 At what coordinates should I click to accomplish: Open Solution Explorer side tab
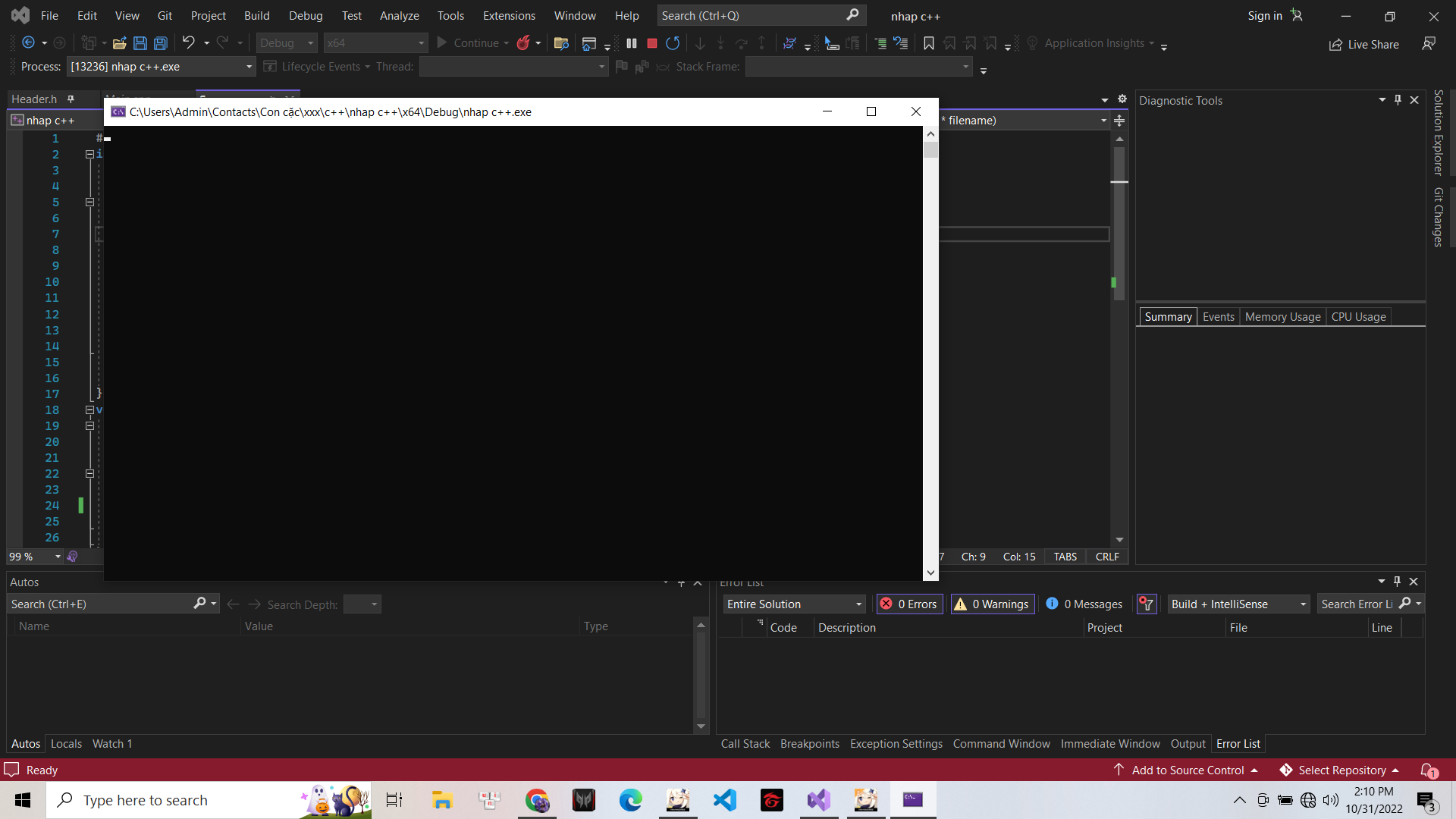tap(1438, 133)
